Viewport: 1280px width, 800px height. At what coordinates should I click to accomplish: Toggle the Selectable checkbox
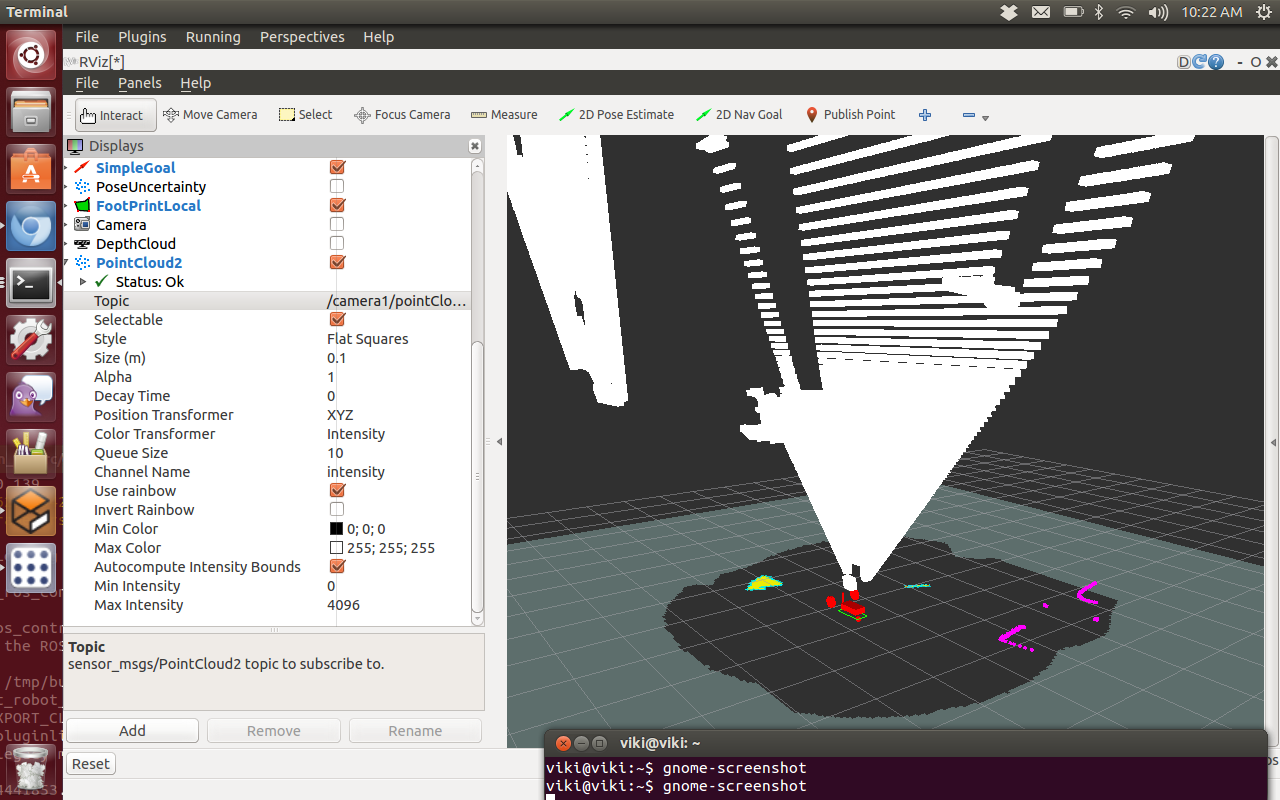337,320
